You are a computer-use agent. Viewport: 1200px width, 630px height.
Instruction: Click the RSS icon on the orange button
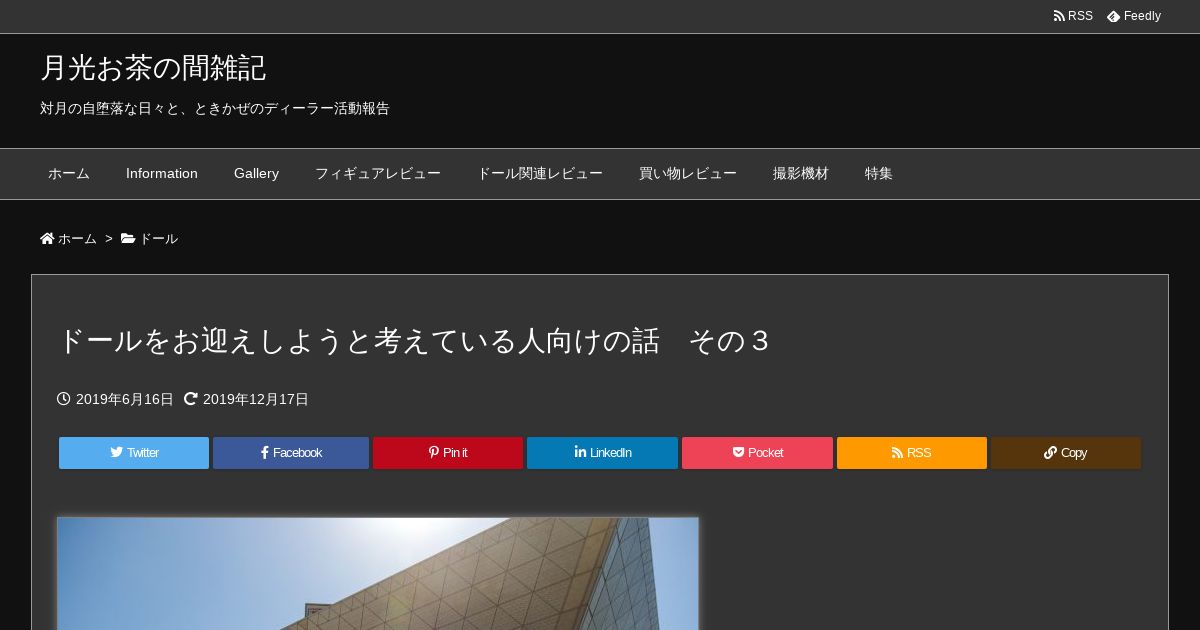tap(898, 452)
